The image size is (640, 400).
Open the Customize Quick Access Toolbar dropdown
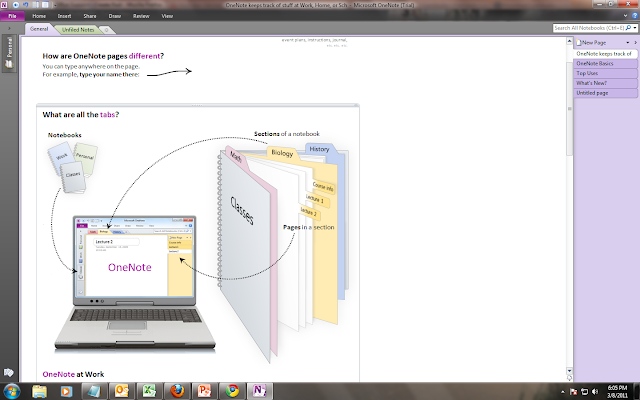point(55,5)
